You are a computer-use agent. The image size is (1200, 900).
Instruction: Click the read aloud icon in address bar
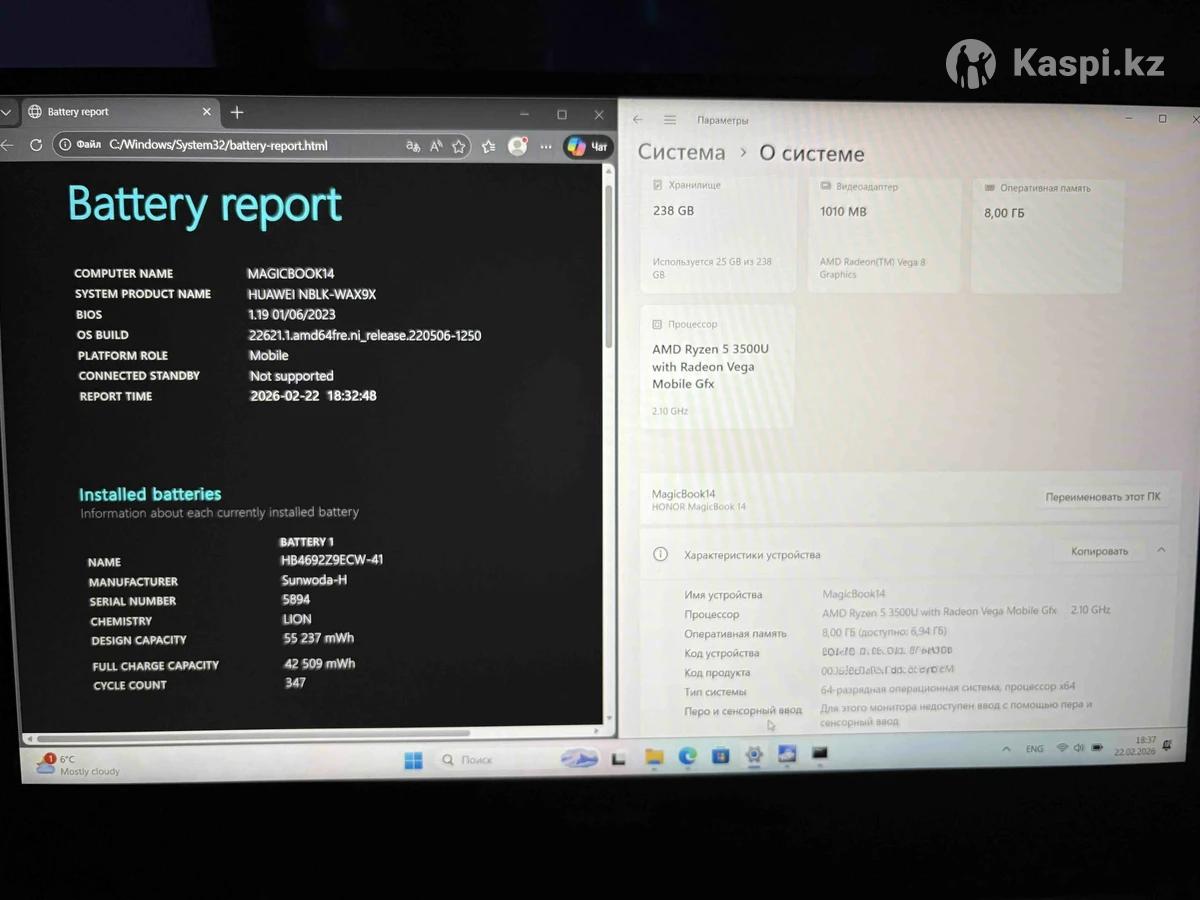[x=436, y=146]
